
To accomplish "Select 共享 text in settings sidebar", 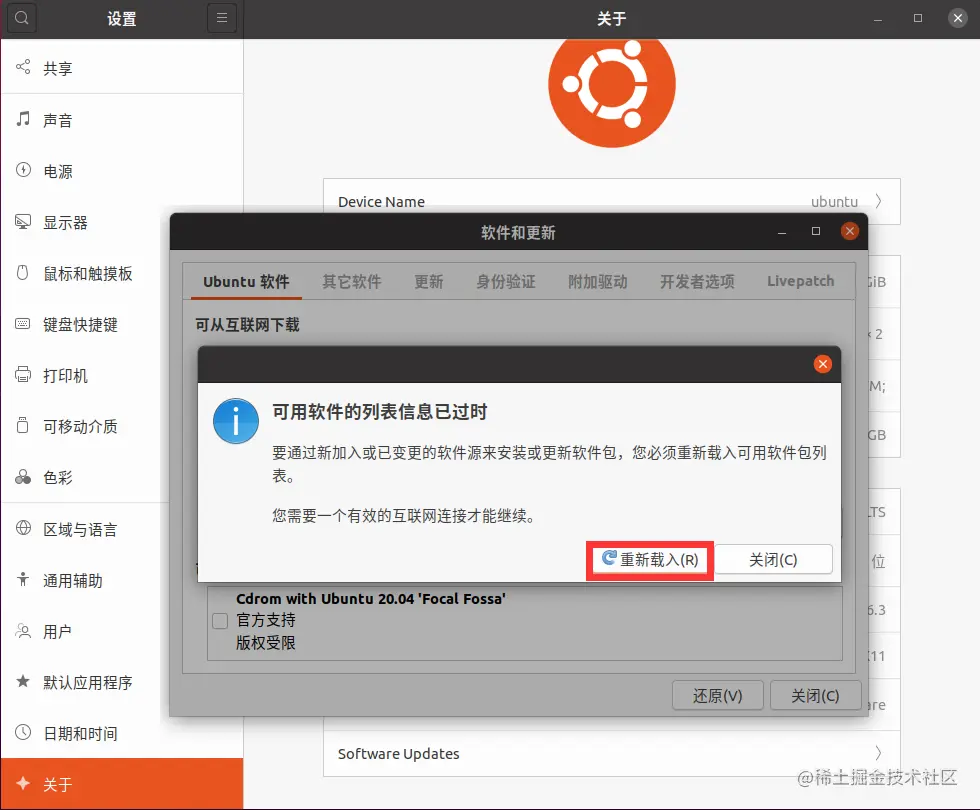I will (58, 68).
